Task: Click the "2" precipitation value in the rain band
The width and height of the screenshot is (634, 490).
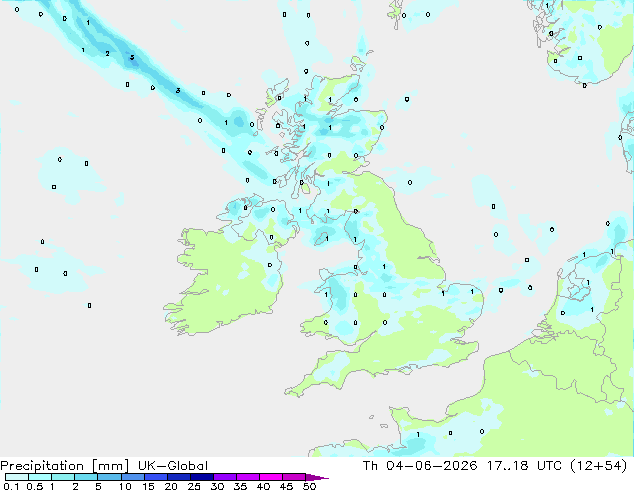Action: click(x=107, y=53)
